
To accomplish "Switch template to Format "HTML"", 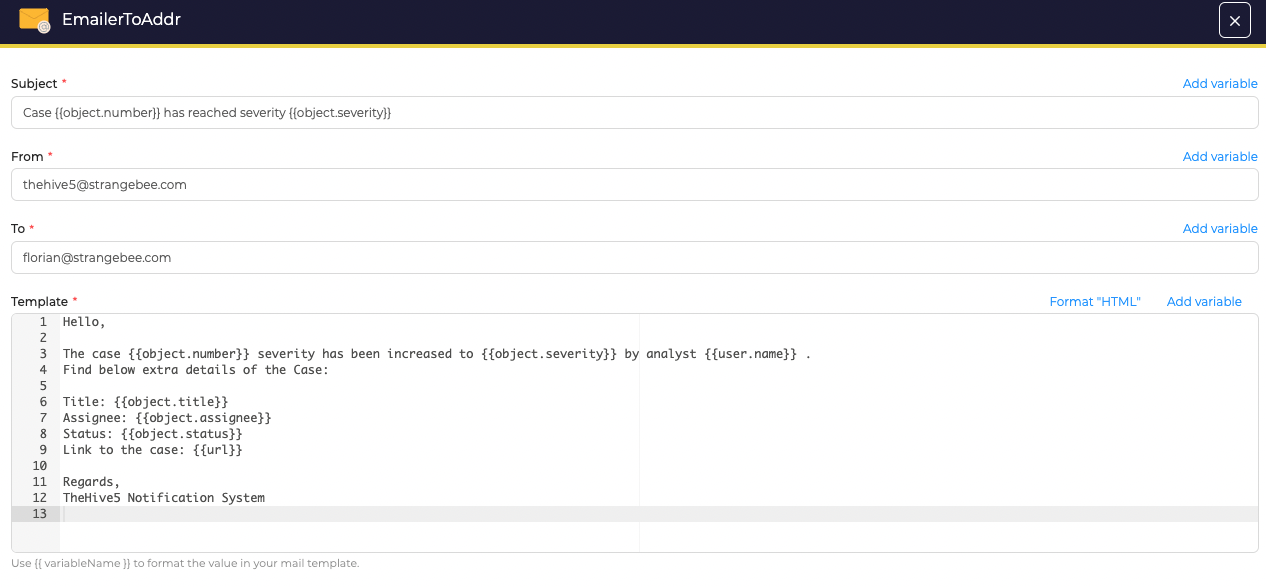I will [1094, 302].
